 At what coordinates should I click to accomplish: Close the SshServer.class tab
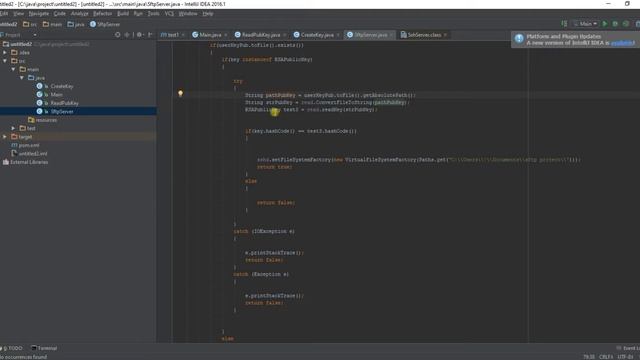[x=445, y=35]
